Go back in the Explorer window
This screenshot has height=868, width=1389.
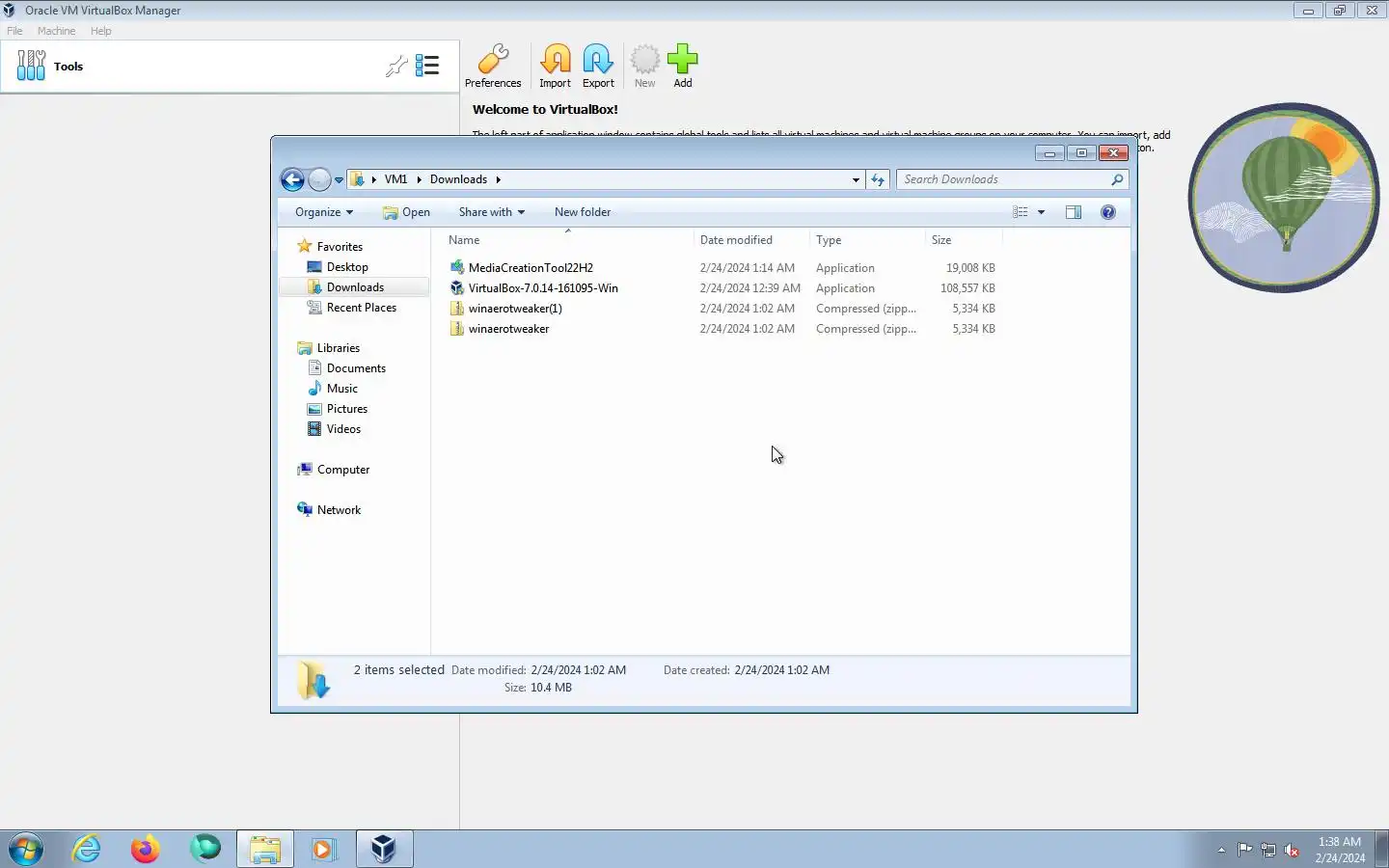[292, 179]
